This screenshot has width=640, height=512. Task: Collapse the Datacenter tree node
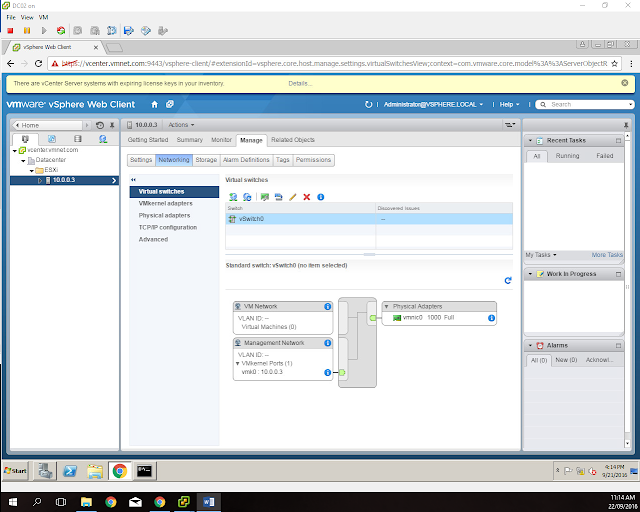23,161
